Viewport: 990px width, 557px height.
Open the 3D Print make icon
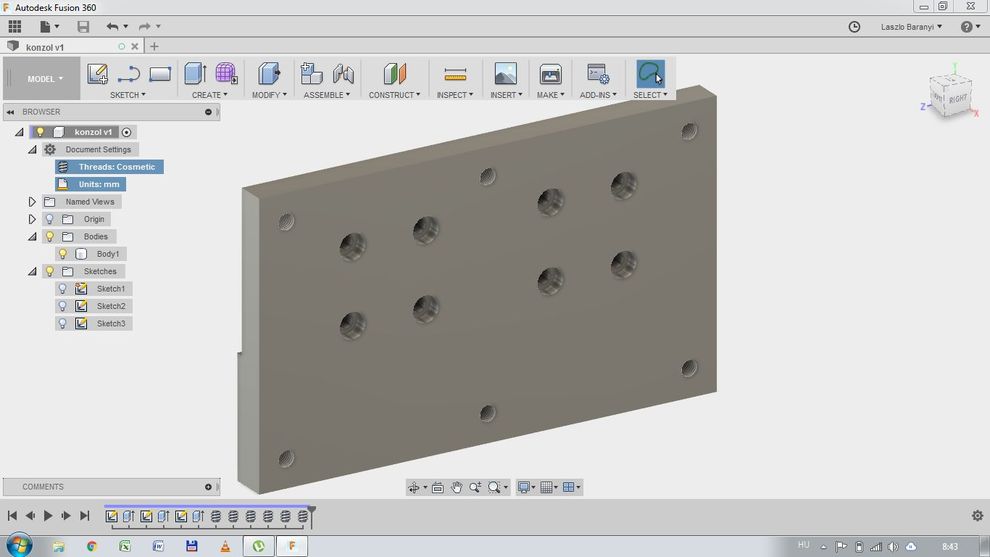click(x=550, y=74)
